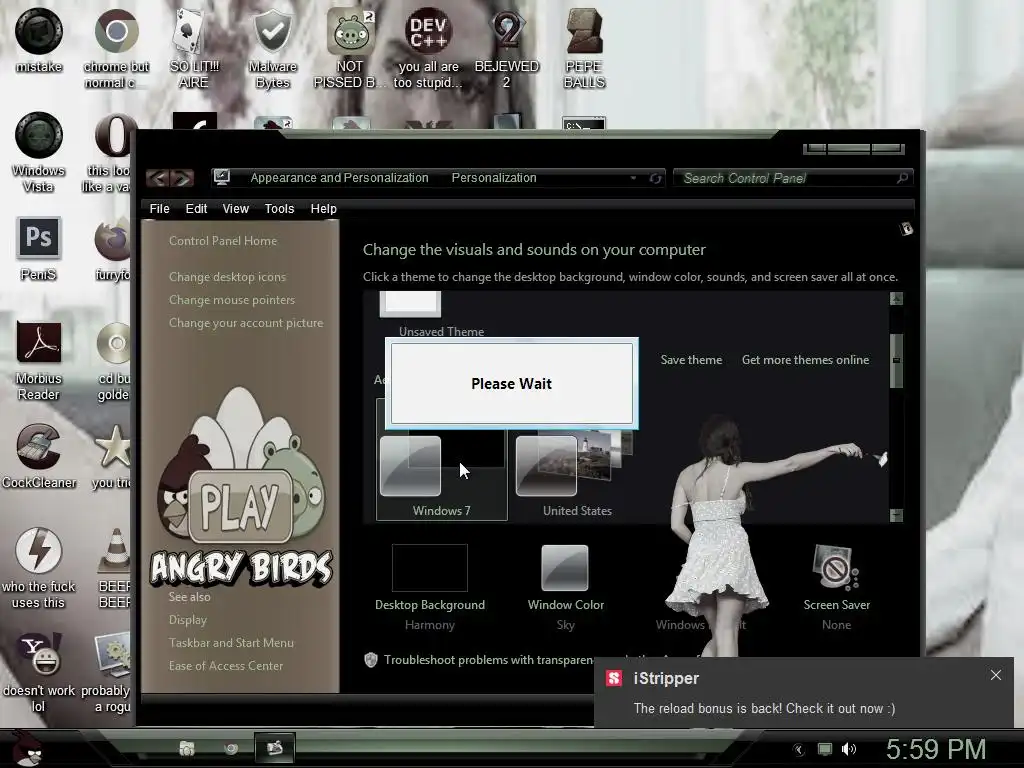1024x768 pixels.
Task: Select the active Control Panel taskbar button
Action: pos(274,748)
